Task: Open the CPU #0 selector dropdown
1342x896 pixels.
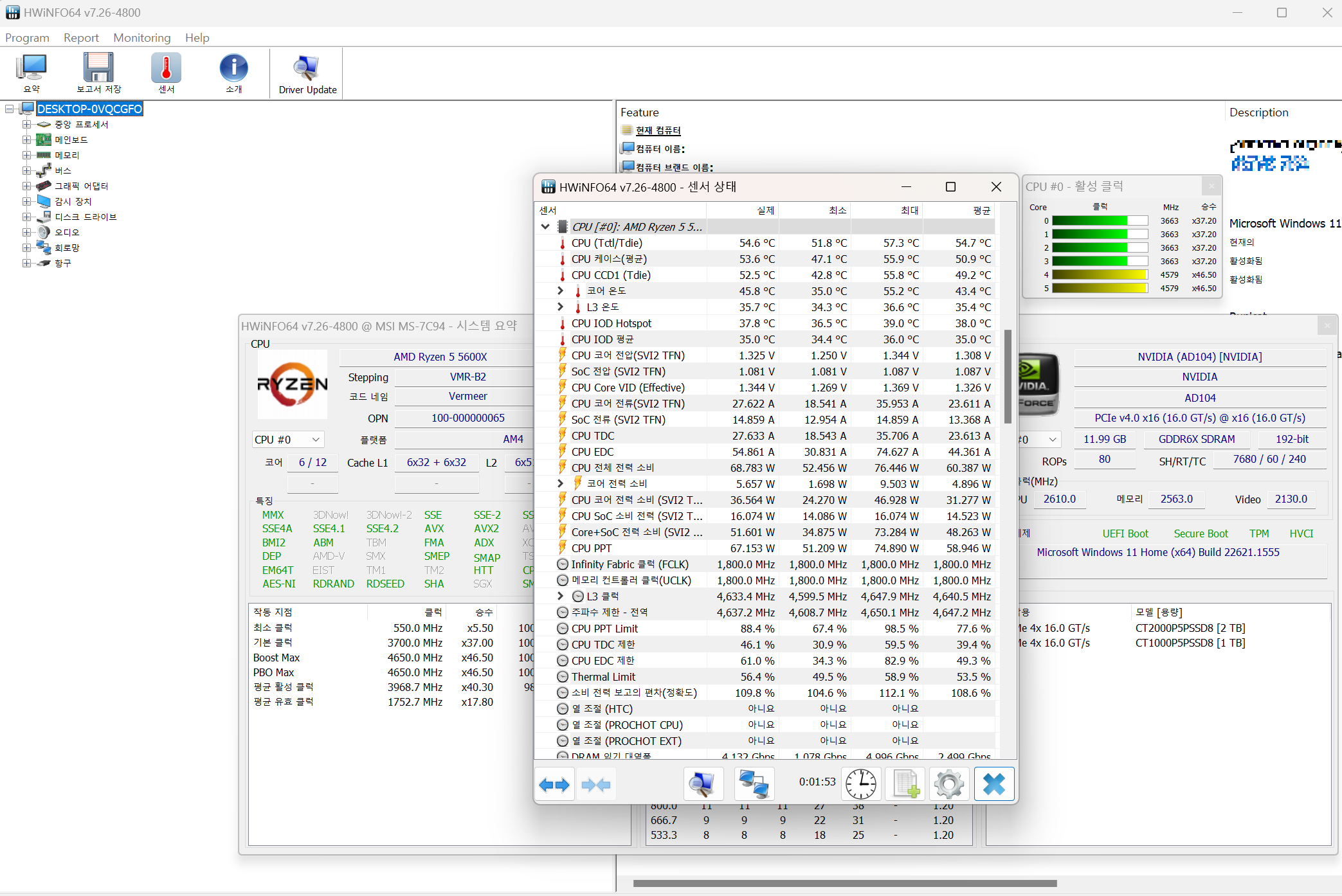Action: 287,440
